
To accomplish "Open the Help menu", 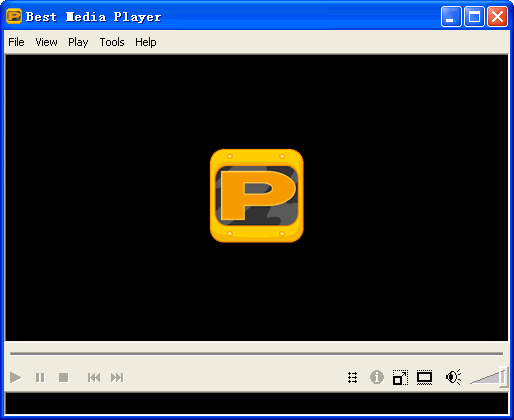I will click(x=146, y=42).
